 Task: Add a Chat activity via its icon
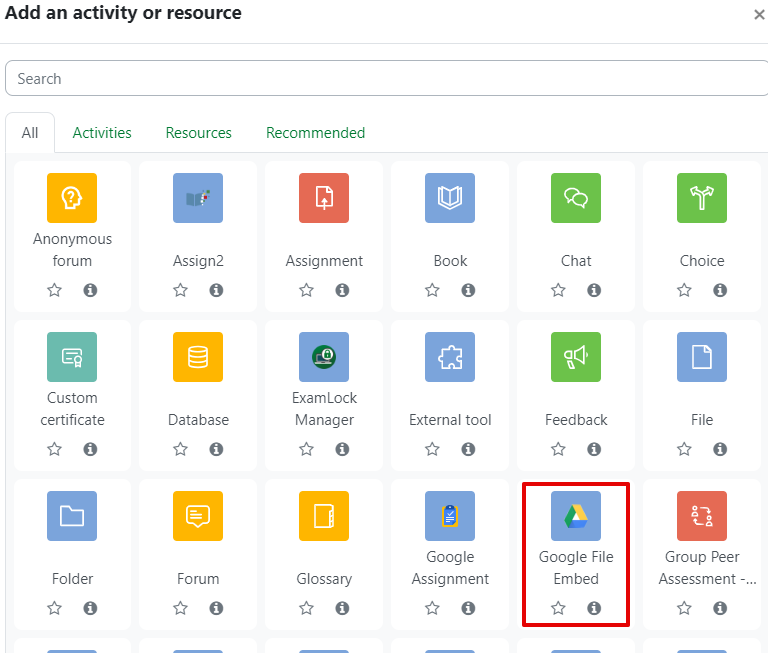[x=576, y=198]
